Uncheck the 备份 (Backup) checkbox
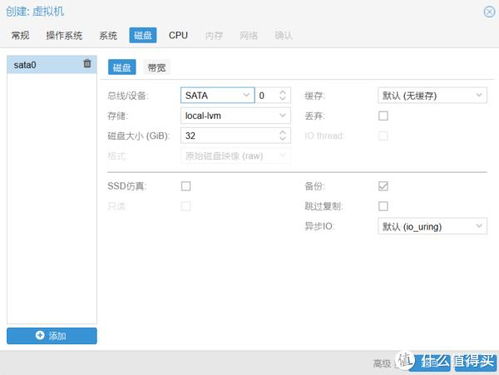Screen dimensions: 499x375 pos(383,186)
